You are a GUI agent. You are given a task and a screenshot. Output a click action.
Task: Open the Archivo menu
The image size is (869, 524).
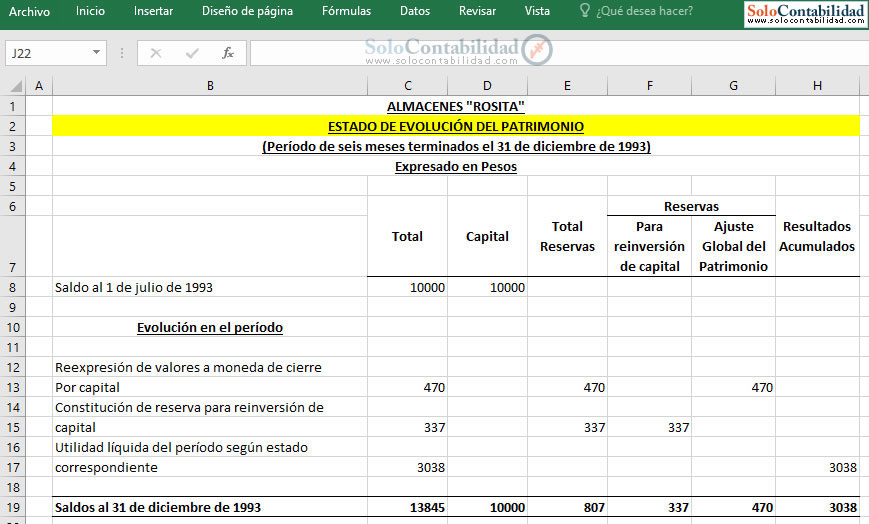coord(29,11)
